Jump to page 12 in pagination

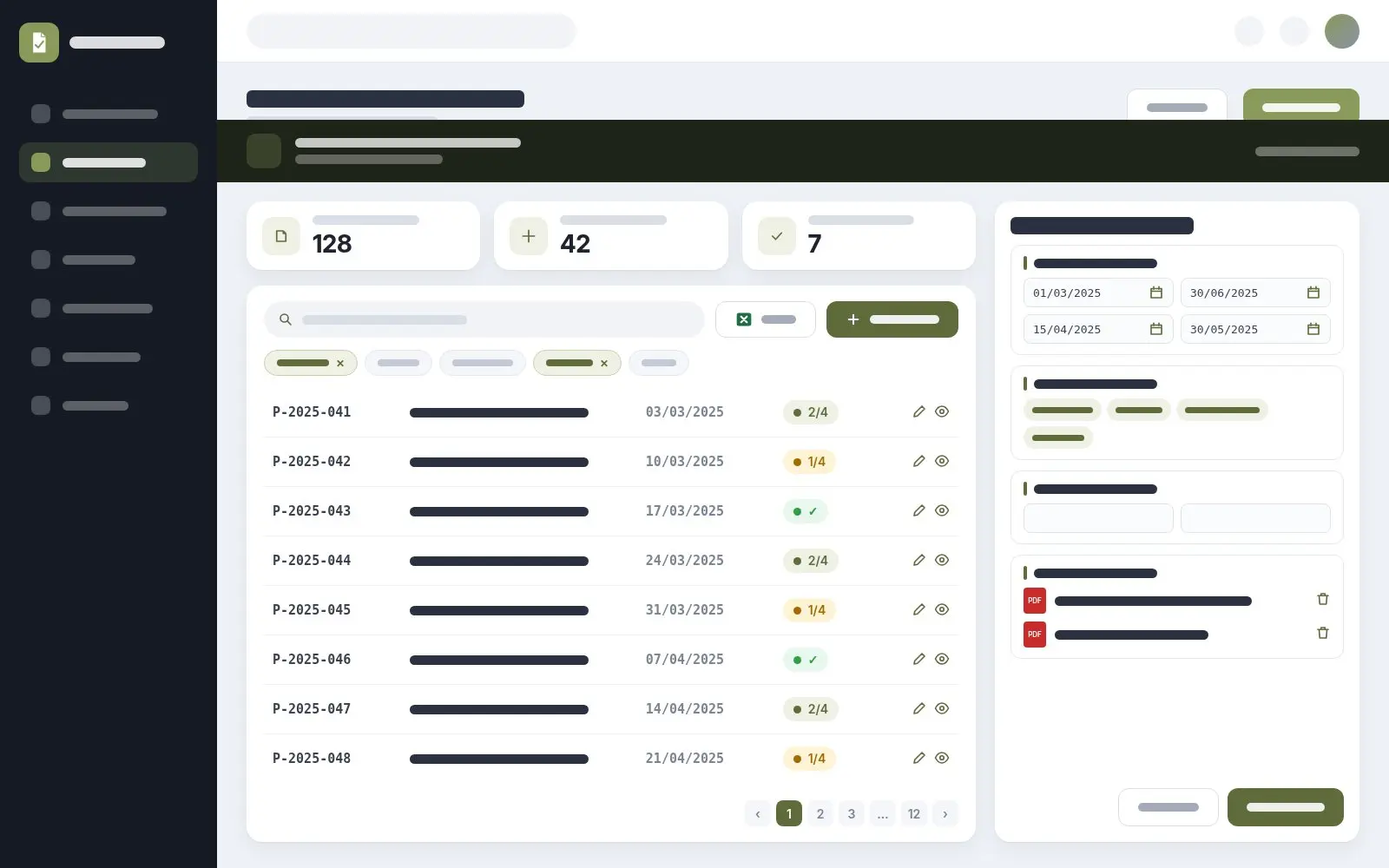[914, 813]
